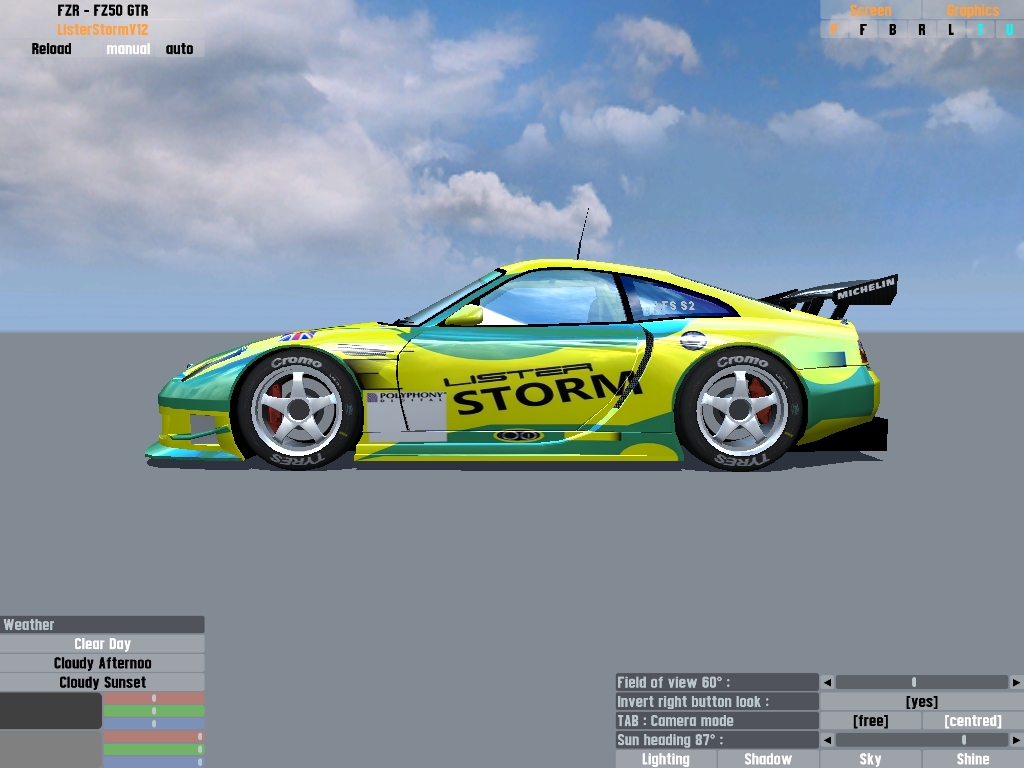This screenshot has width=1024, height=768.
Task: Adjust the red slider beside the gray swatch
Action: (x=154, y=737)
